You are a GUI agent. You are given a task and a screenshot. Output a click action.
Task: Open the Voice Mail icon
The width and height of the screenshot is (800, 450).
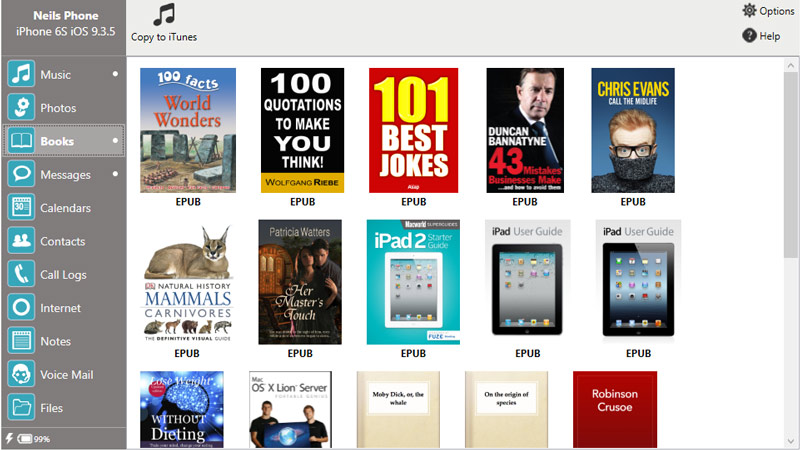click(21, 374)
